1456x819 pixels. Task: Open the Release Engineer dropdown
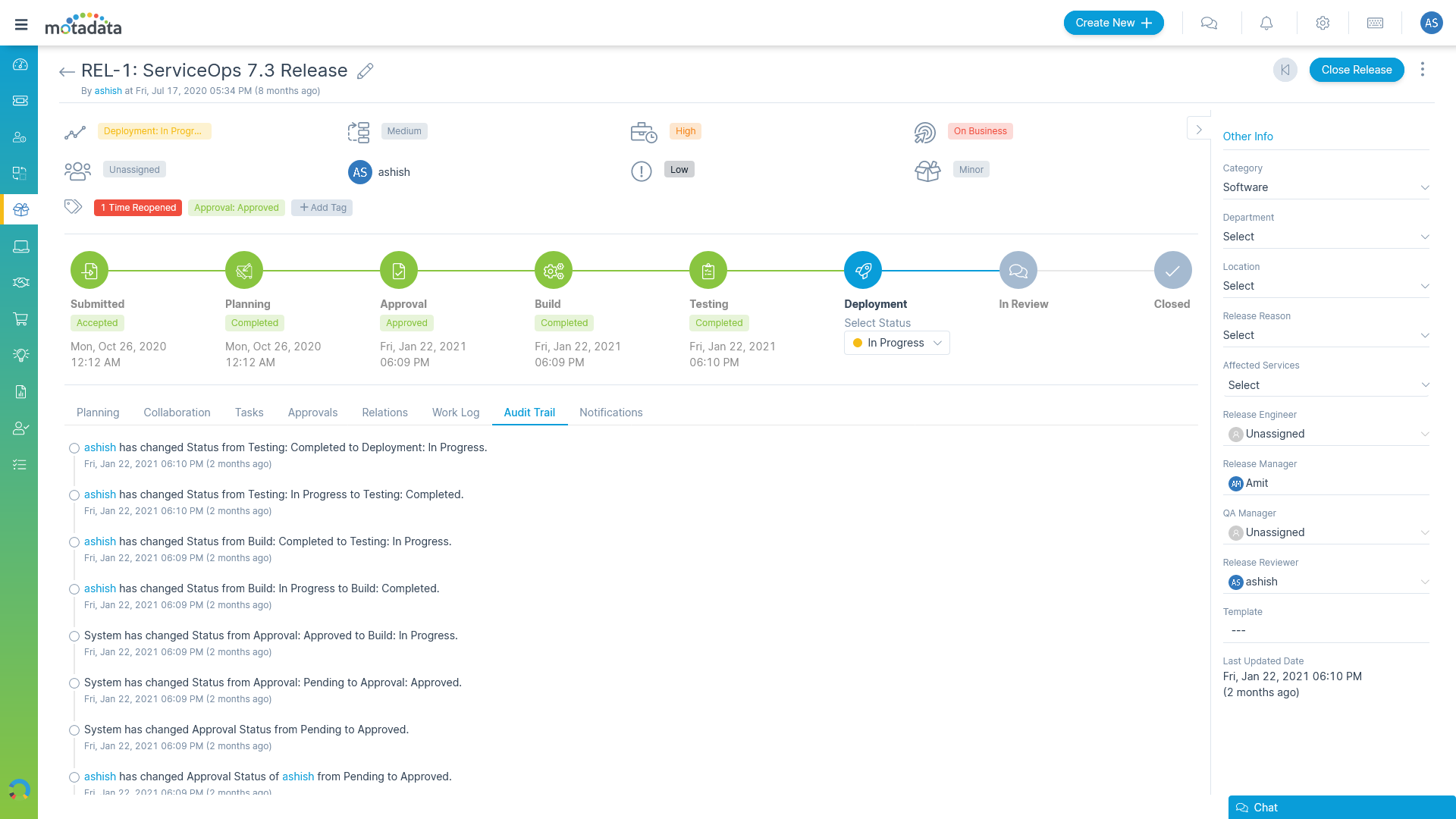pyautogui.click(x=1326, y=434)
